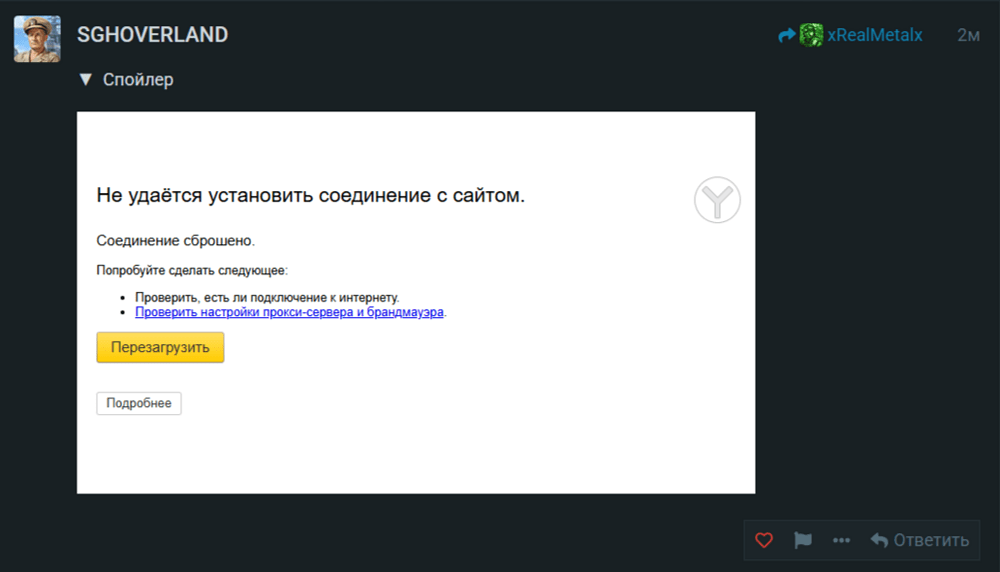Flag this post using the flag icon
Viewport: 1000px width, 572px height.
803,540
